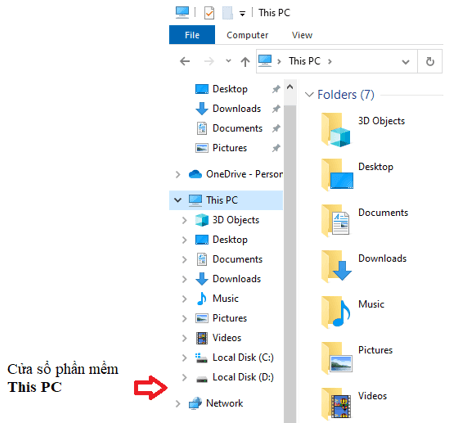Open the recent locations dropdown arrow
Viewport: 456px width, 428px height.
[x=228, y=61]
